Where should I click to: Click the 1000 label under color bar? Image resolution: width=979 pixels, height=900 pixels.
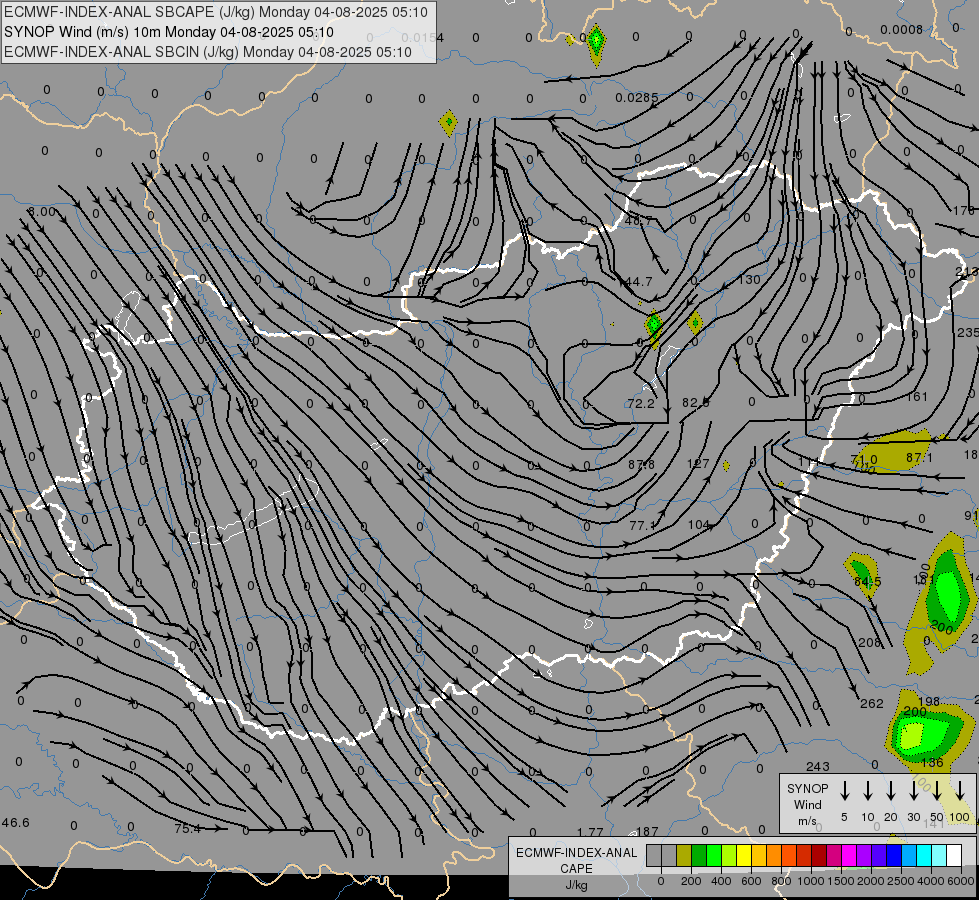click(810, 881)
